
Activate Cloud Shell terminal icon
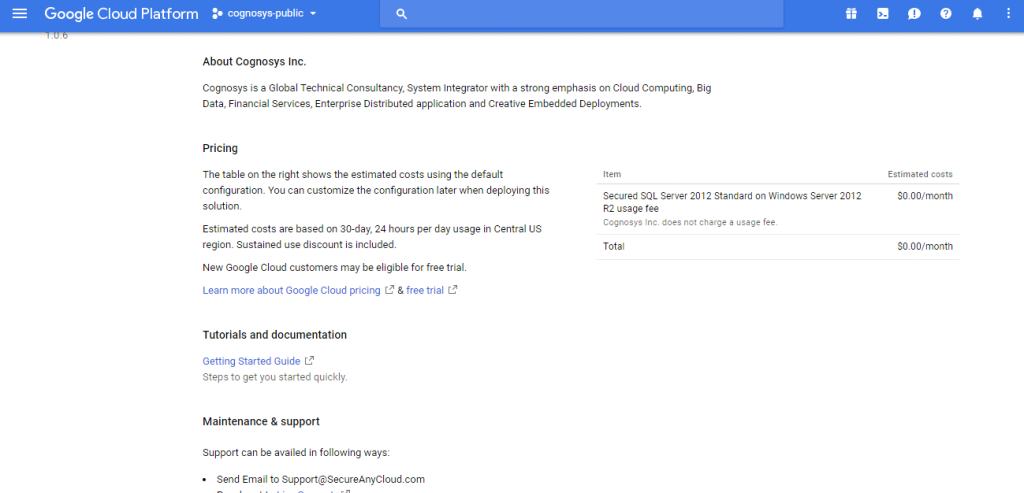pos(883,14)
